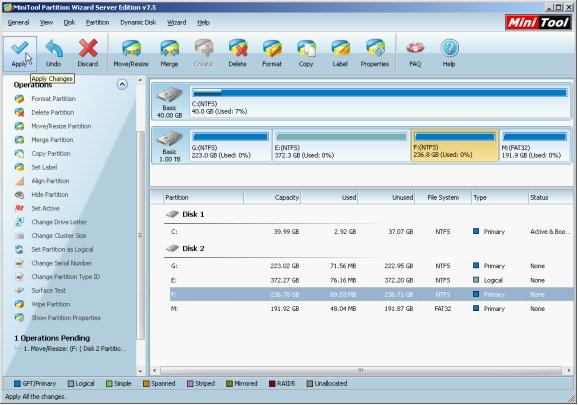The height and width of the screenshot is (405, 578).
Task: Open the Wizard menu
Action: pyautogui.click(x=177, y=22)
